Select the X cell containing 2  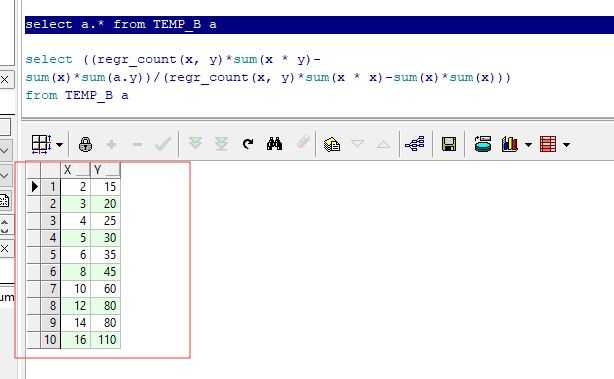(76, 186)
